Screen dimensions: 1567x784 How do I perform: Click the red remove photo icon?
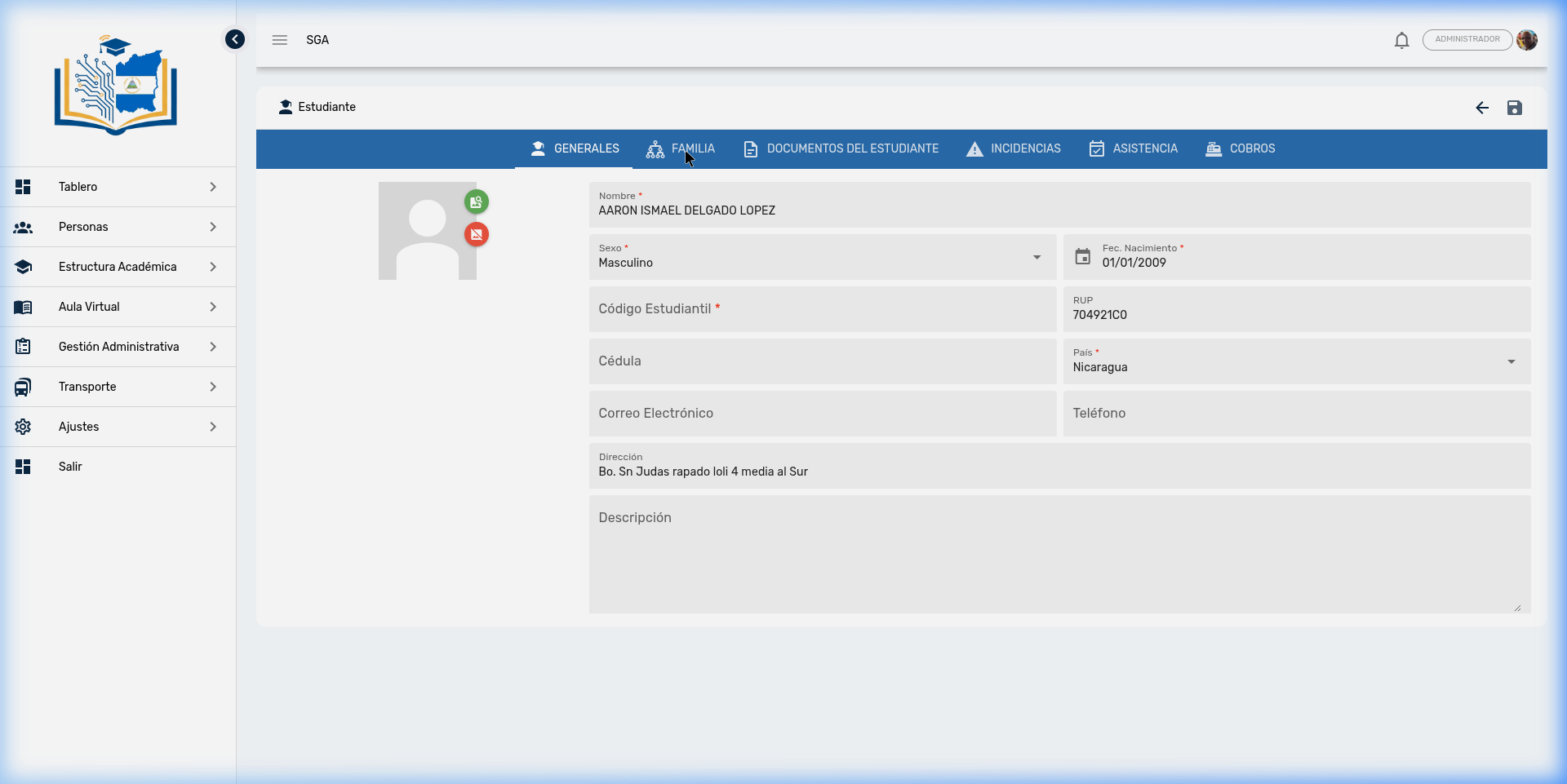477,235
